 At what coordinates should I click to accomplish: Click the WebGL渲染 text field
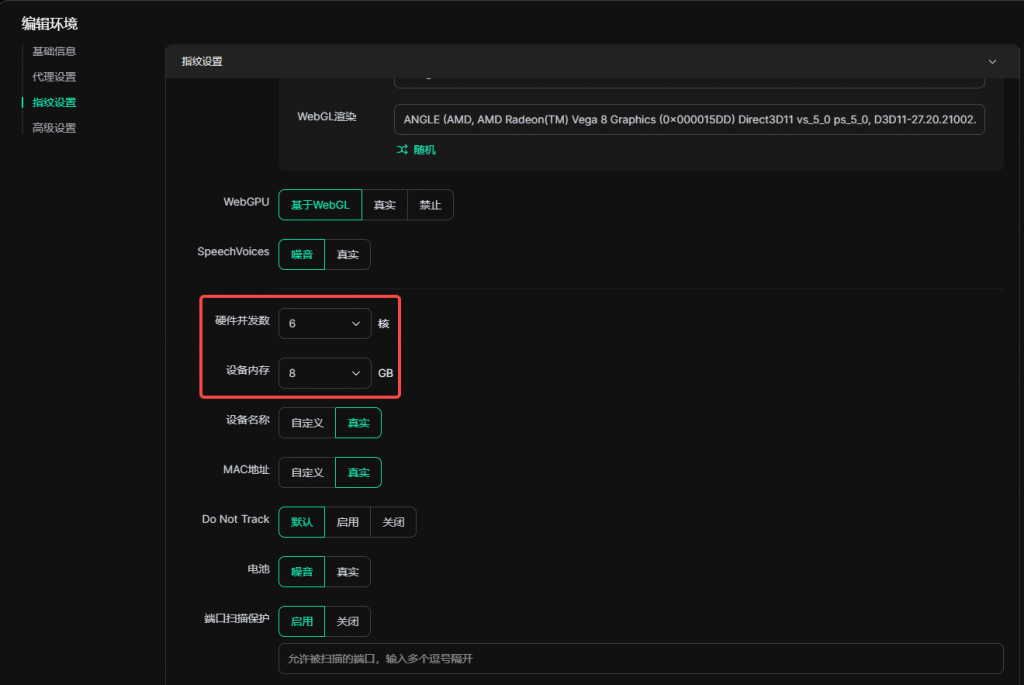689,118
